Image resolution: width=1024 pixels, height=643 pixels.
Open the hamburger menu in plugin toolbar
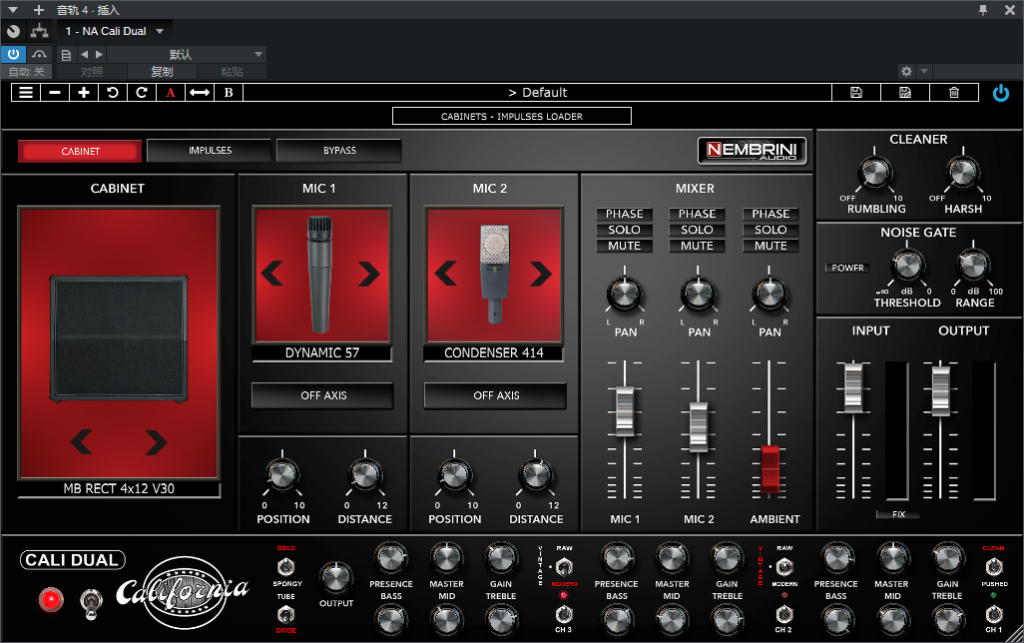[x=25, y=93]
